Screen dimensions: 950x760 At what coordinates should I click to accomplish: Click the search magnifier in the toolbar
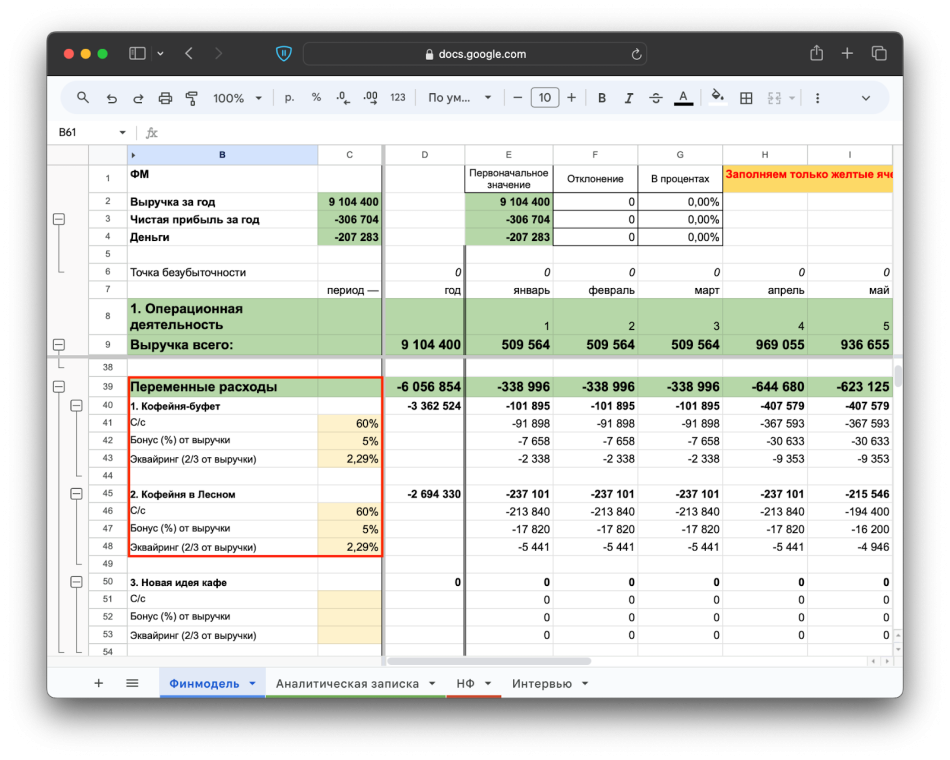click(83, 98)
